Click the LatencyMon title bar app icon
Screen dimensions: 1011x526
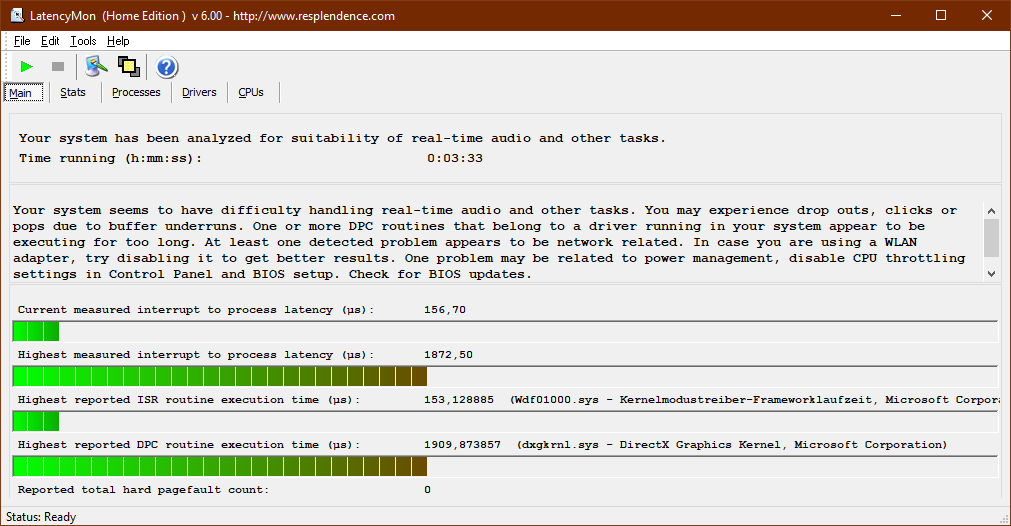pos(17,15)
